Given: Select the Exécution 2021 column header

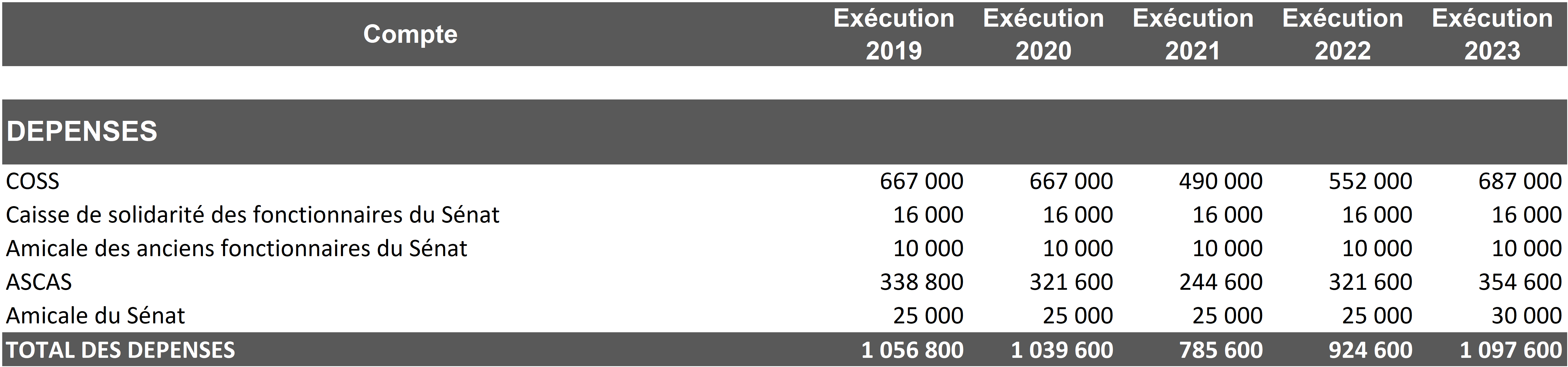Looking at the screenshot, I should [x=1193, y=34].
